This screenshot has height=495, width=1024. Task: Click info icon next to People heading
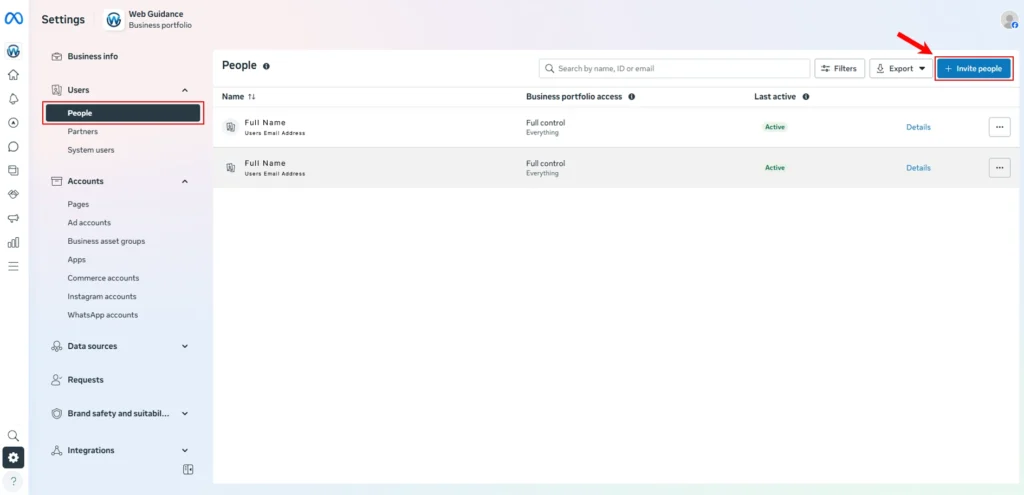(x=266, y=66)
